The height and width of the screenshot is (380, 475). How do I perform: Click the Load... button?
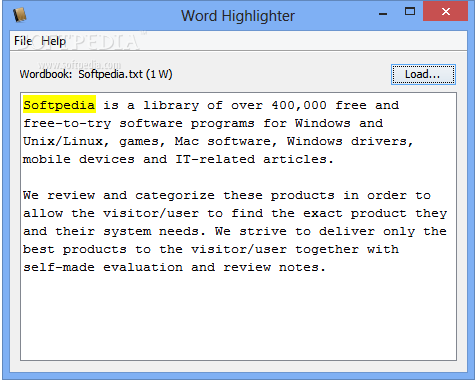coord(423,74)
